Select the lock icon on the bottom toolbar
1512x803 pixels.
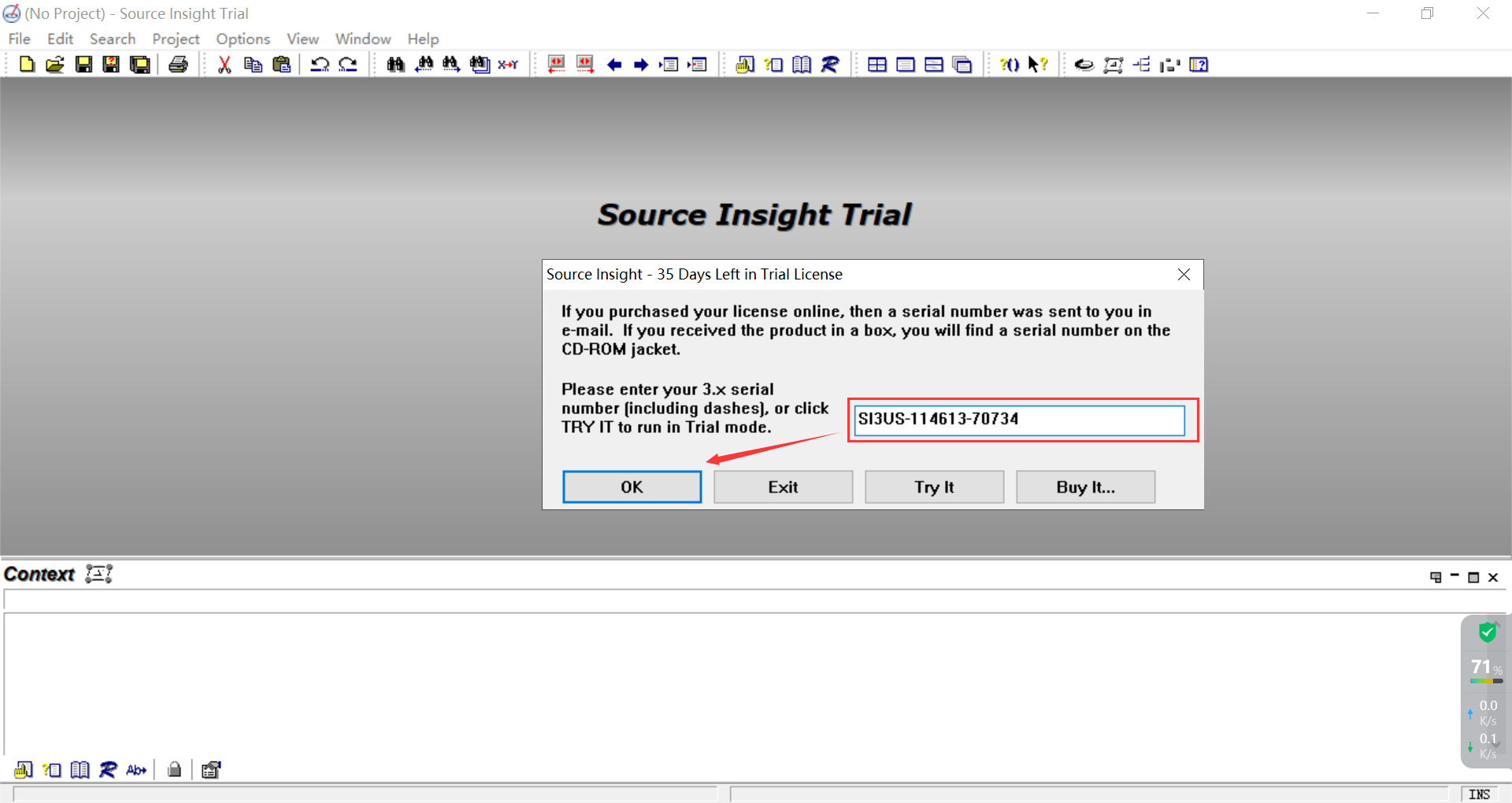point(174,770)
